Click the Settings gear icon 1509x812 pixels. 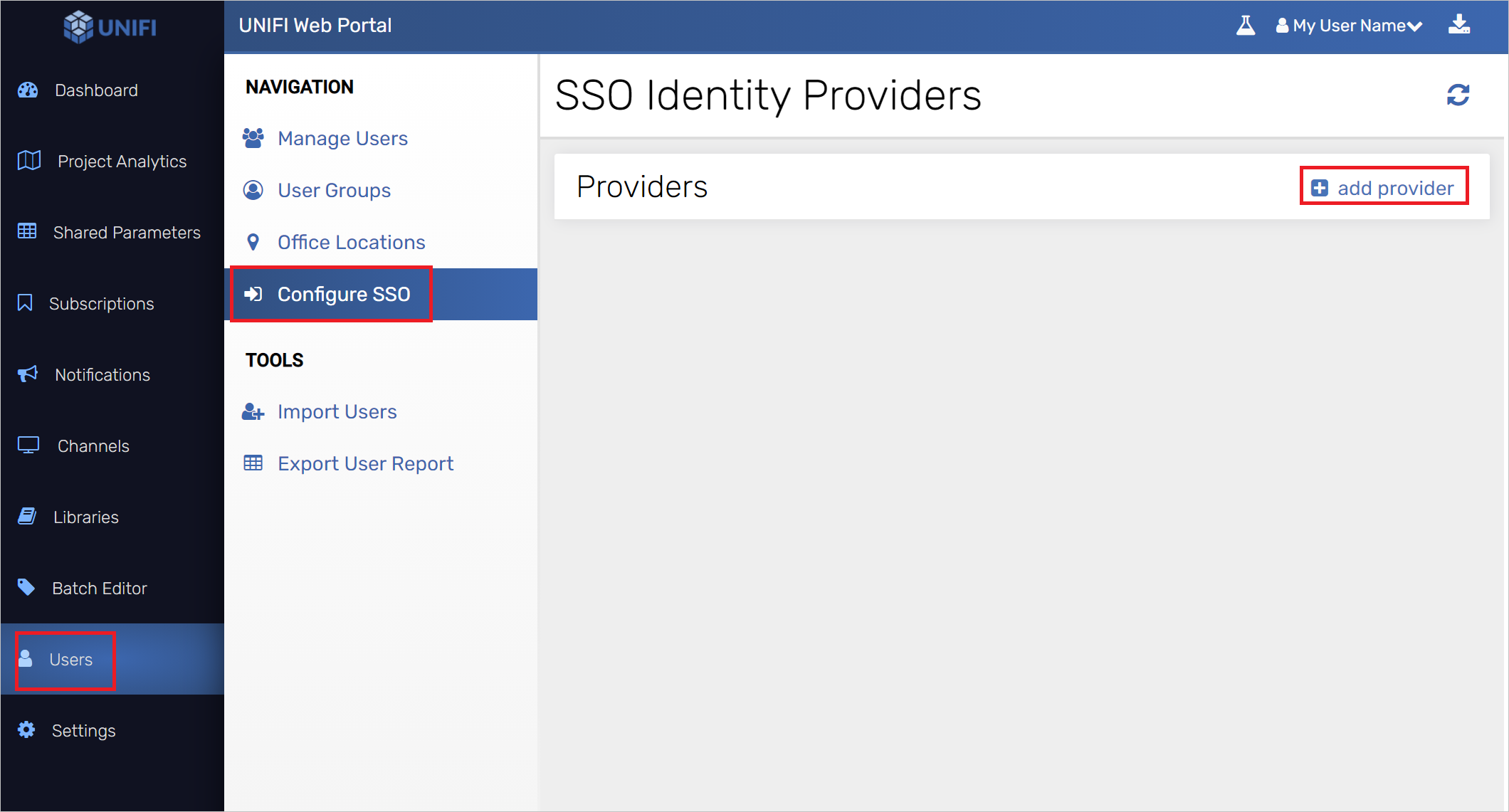tap(26, 729)
